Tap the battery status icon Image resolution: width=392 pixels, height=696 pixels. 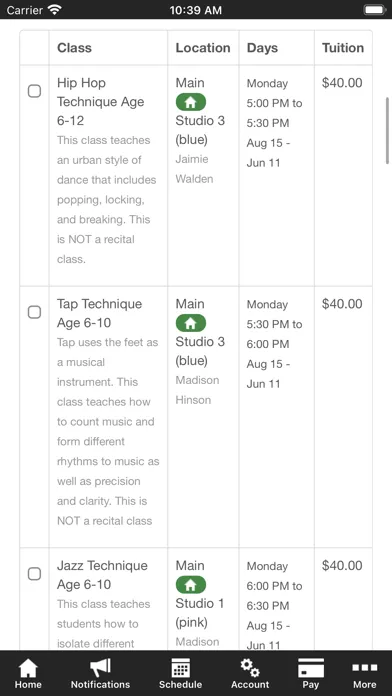click(x=375, y=10)
